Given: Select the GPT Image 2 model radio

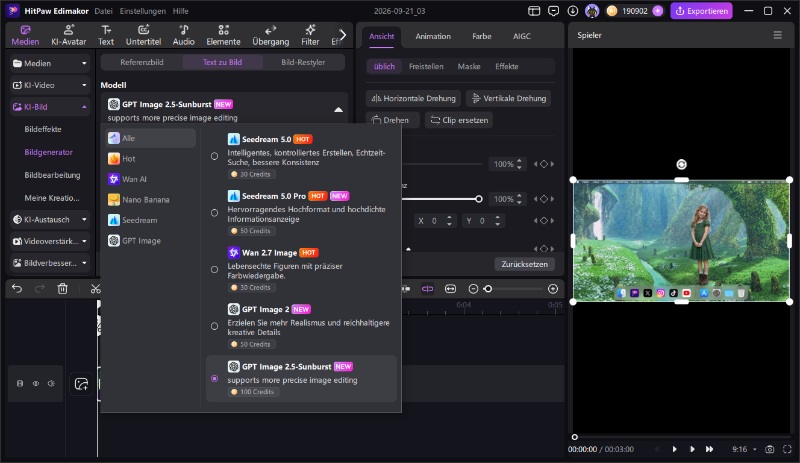Looking at the screenshot, I should coord(214,326).
